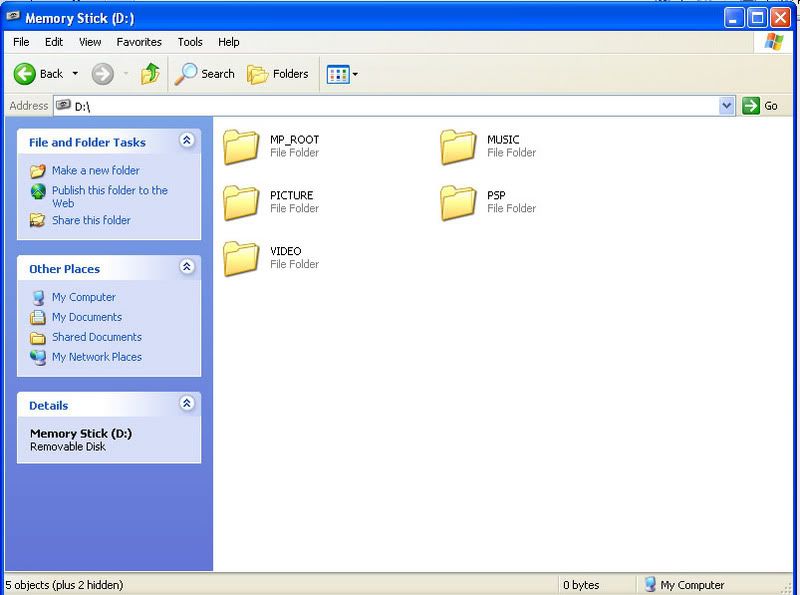Collapse the File and Folder Tasks panel
The image size is (800, 595).
tap(187, 140)
